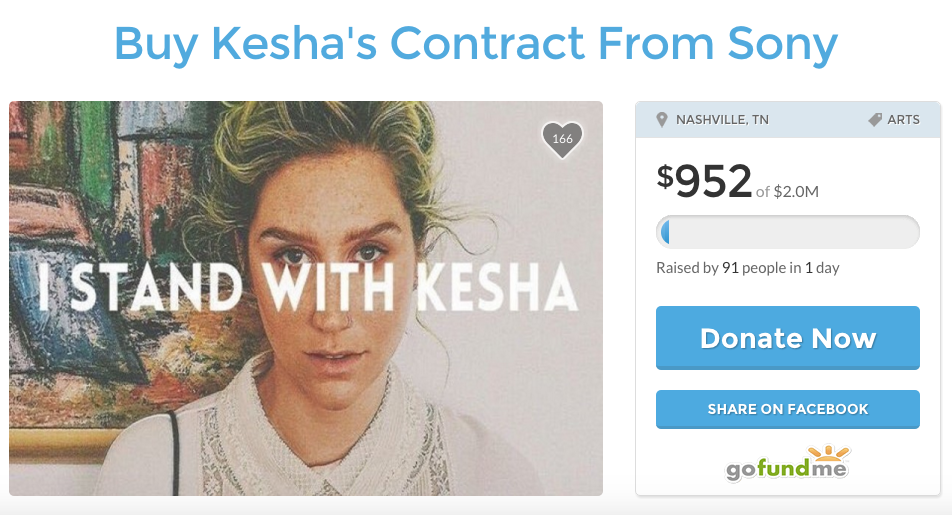
Task: Click Share on Facebook button
Action: tap(787, 409)
